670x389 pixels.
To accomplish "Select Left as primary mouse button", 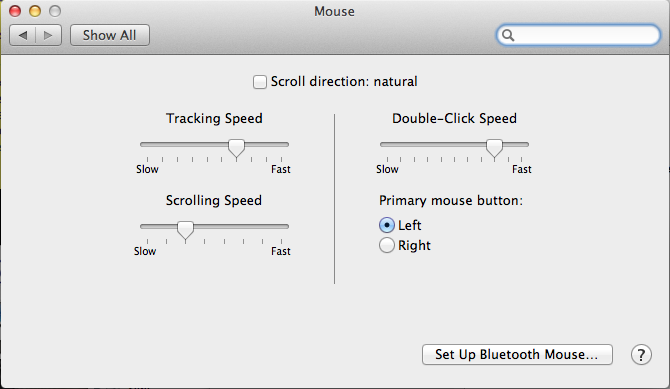I will pos(387,225).
